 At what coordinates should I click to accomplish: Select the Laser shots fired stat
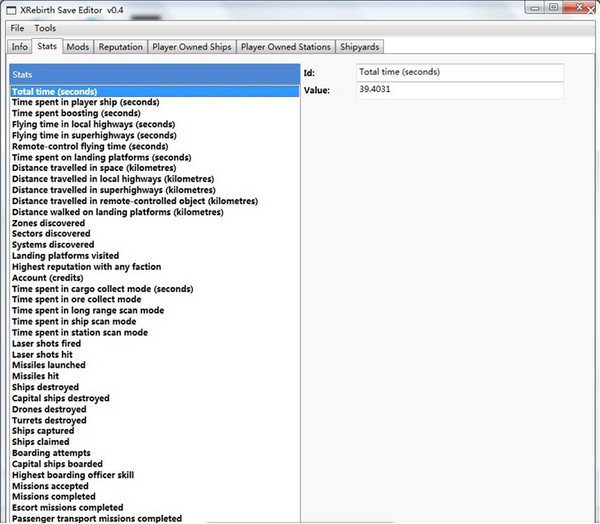[x=46, y=344]
